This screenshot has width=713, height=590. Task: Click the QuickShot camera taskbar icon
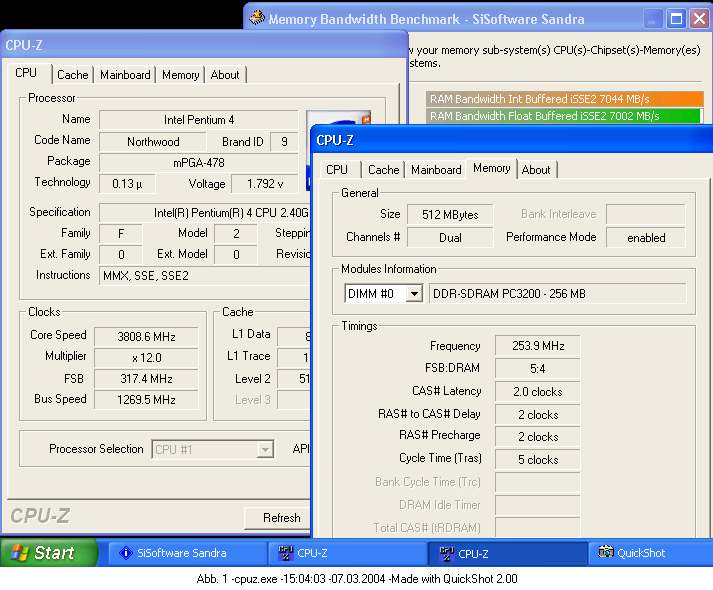(x=606, y=552)
